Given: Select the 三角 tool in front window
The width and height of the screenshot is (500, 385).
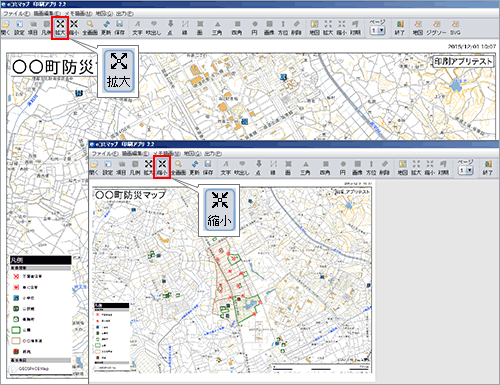Looking at the screenshot, I should point(306,168).
